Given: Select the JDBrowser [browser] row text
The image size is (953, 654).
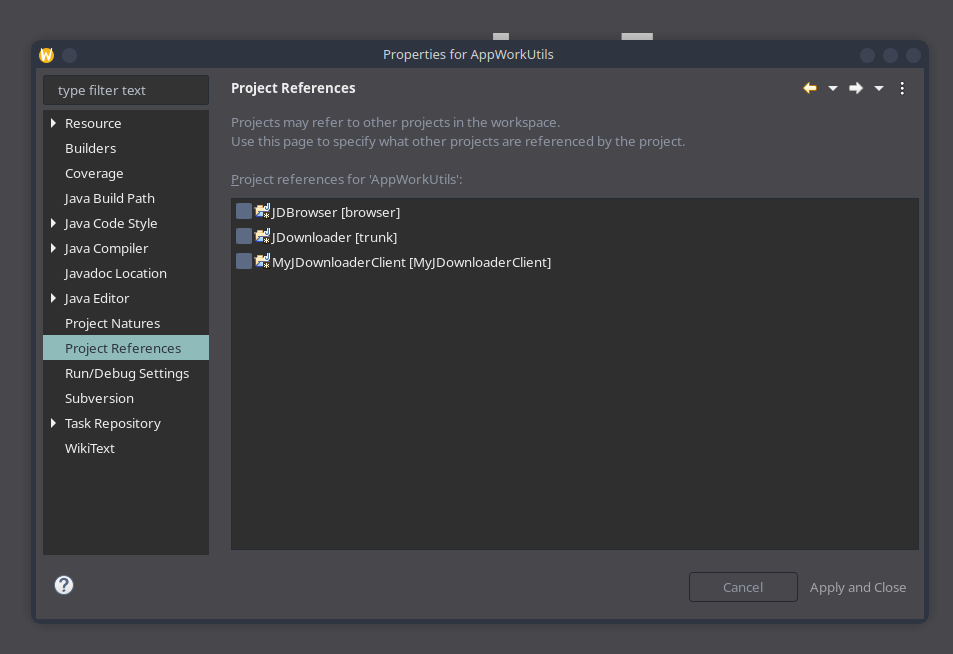Looking at the screenshot, I should click(x=335, y=212).
